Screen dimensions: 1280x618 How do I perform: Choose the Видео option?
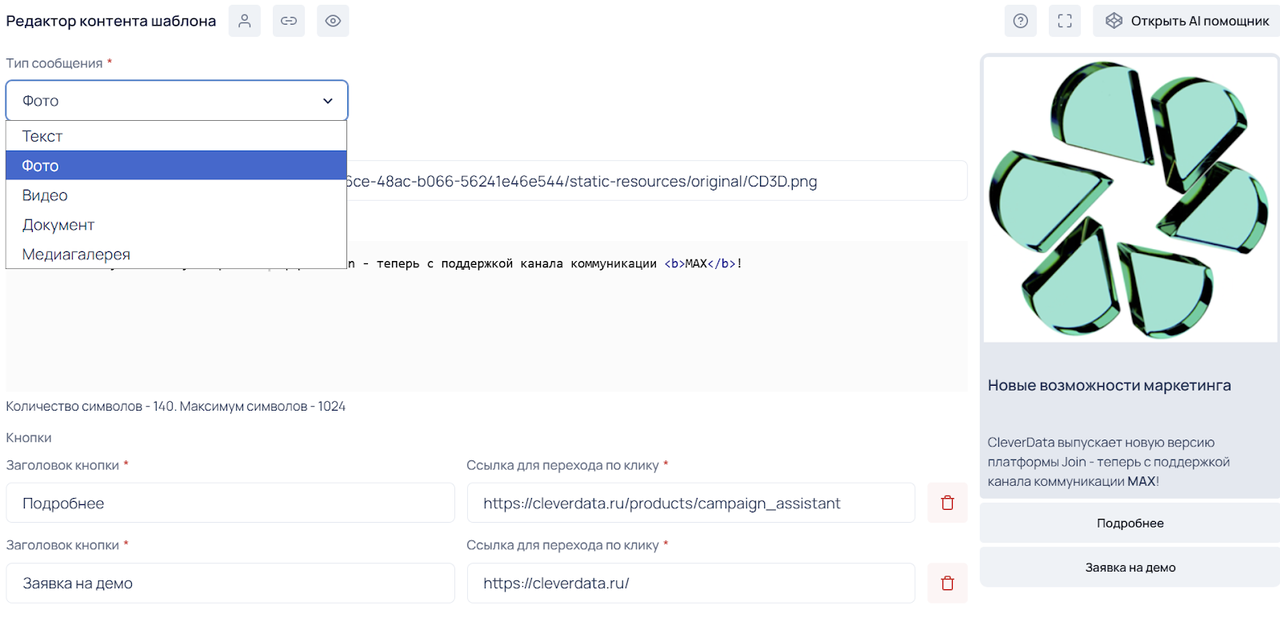click(x=176, y=195)
